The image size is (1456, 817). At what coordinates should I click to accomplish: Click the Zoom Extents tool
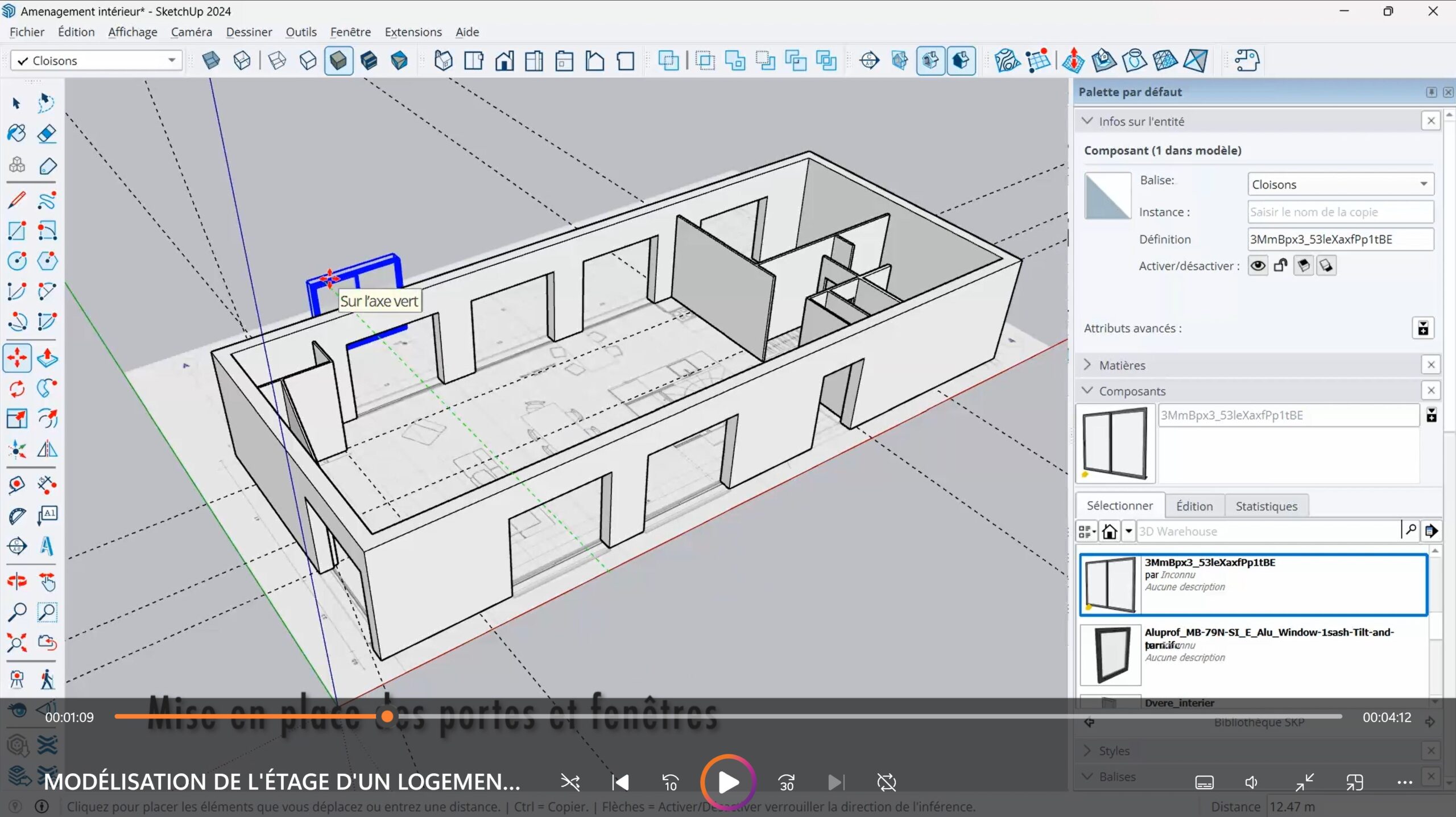click(x=16, y=642)
